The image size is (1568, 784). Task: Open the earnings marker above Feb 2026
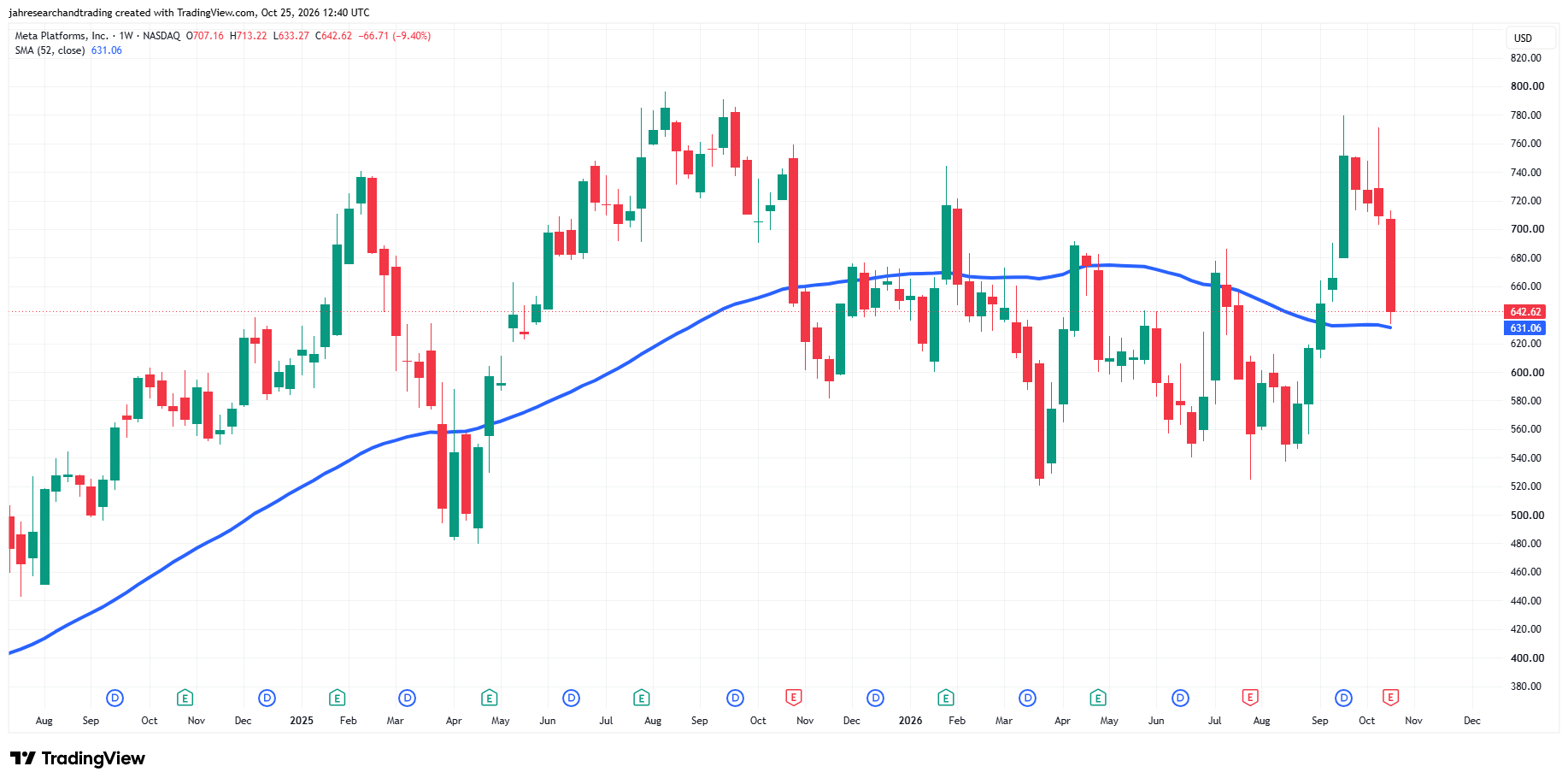945,698
